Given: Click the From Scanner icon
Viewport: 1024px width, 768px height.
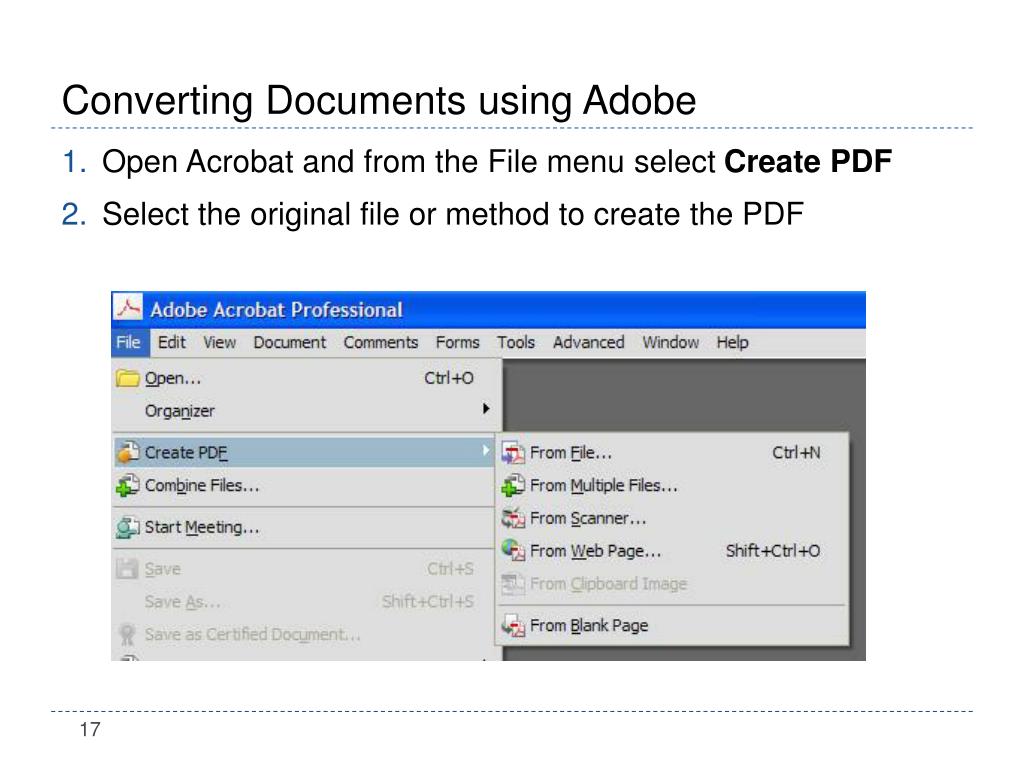Looking at the screenshot, I should (x=513, y=518).
